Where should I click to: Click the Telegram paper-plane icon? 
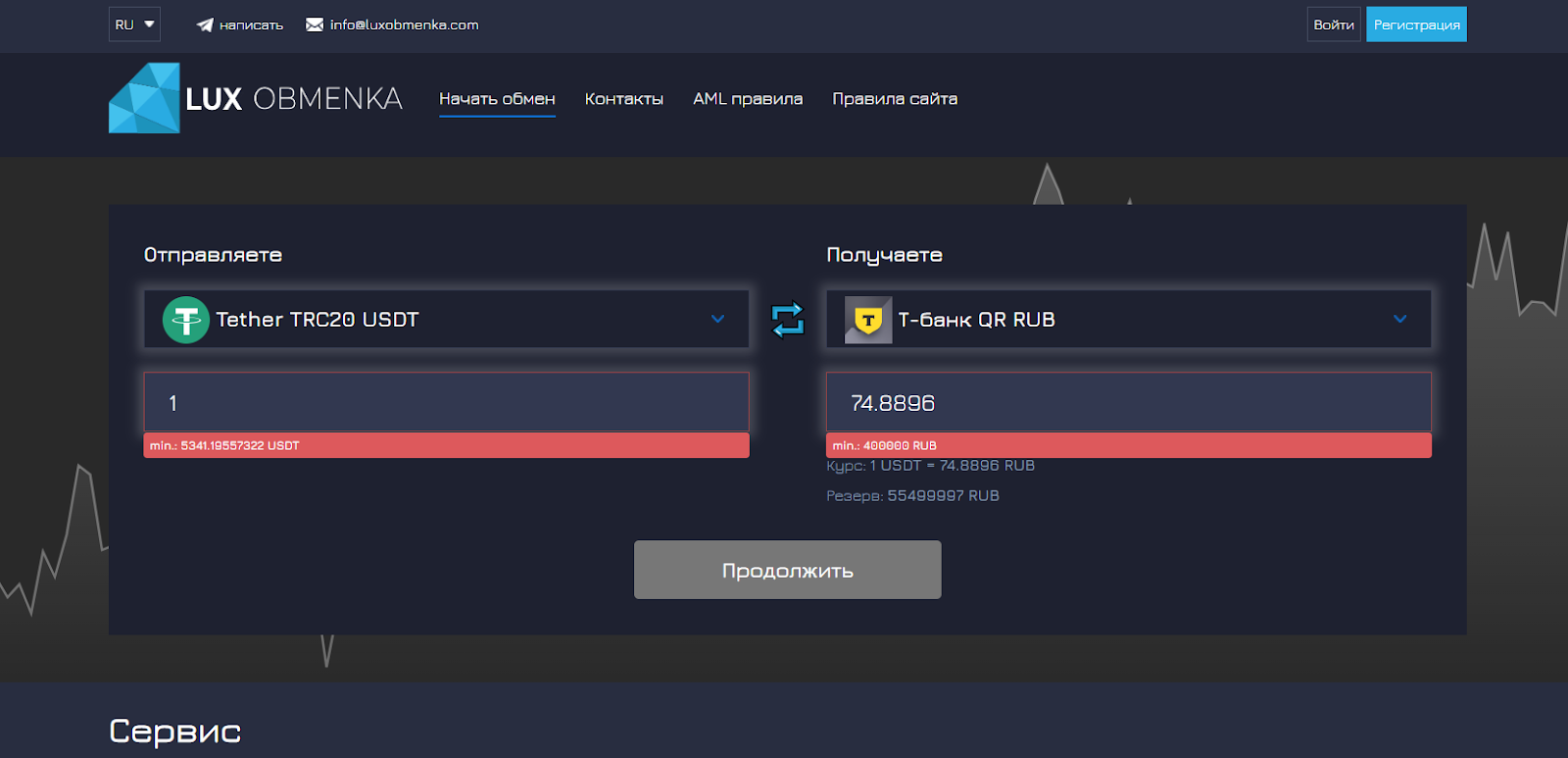pos(205,25)
